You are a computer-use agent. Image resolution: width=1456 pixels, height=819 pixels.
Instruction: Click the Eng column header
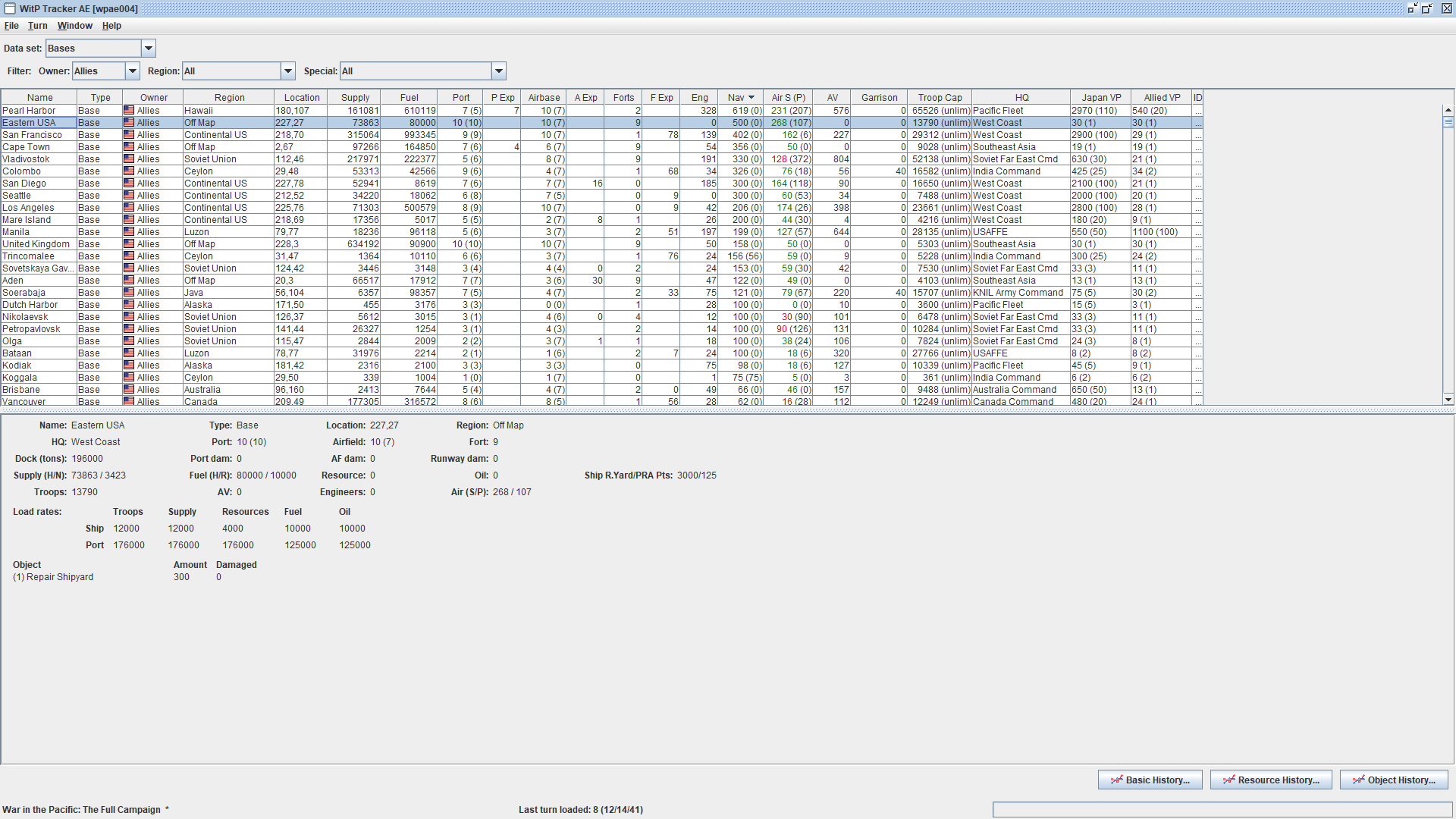tap(699, 98)
